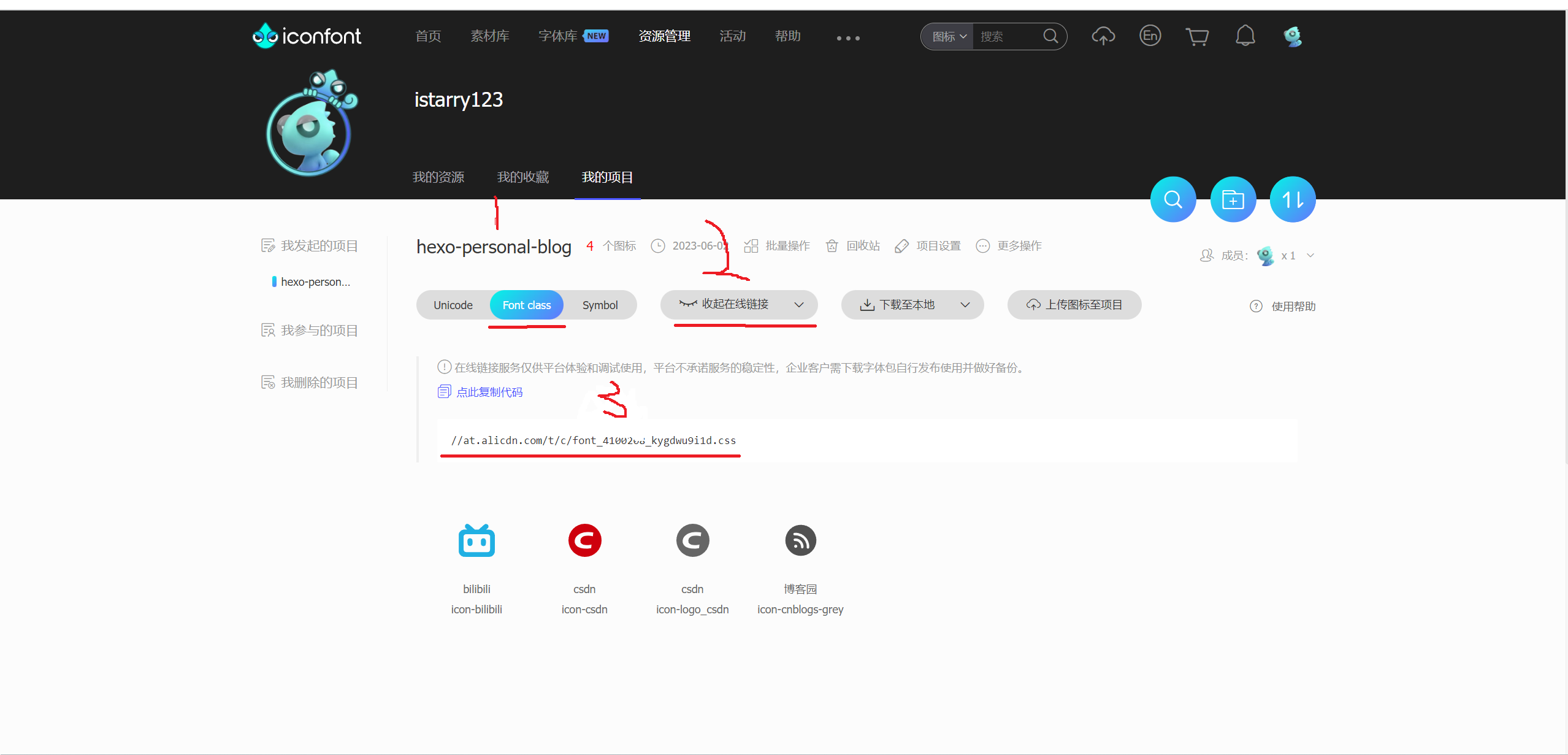Click the 点此复制代码 link
The image size is (1568, 755).
click(x=489, y=391)
